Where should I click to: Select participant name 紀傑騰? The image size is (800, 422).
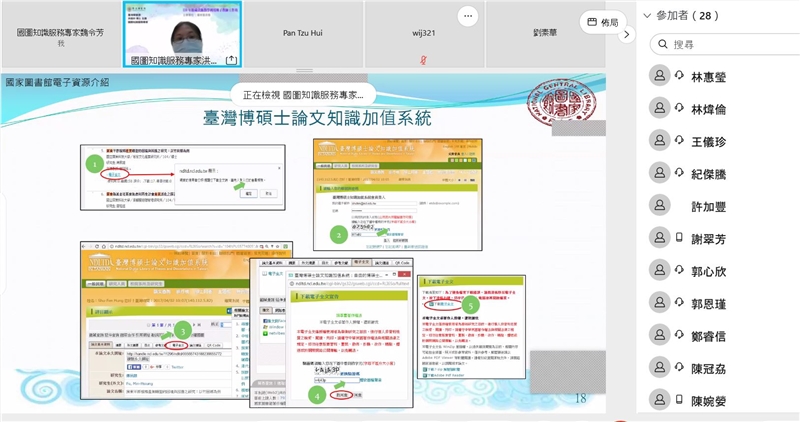coord(708,174)
